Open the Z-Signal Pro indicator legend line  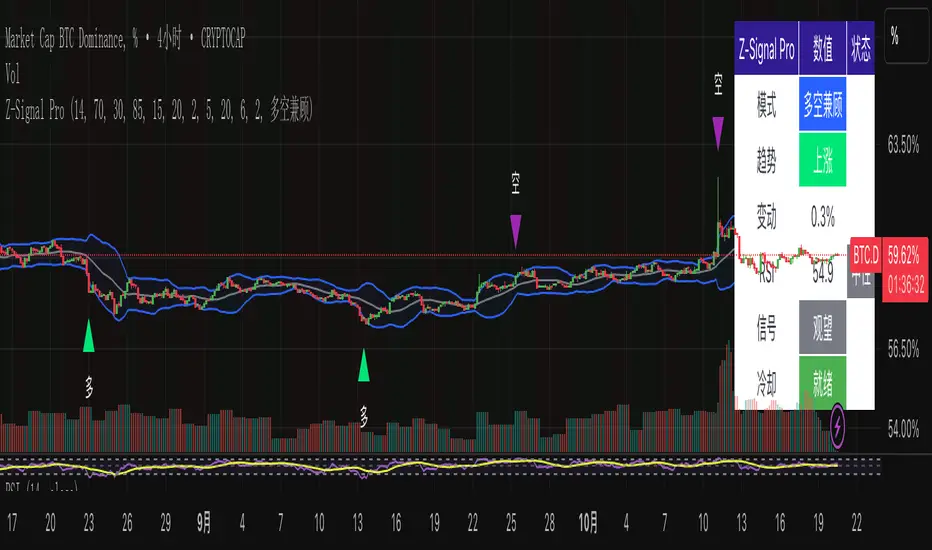point(159,110)
